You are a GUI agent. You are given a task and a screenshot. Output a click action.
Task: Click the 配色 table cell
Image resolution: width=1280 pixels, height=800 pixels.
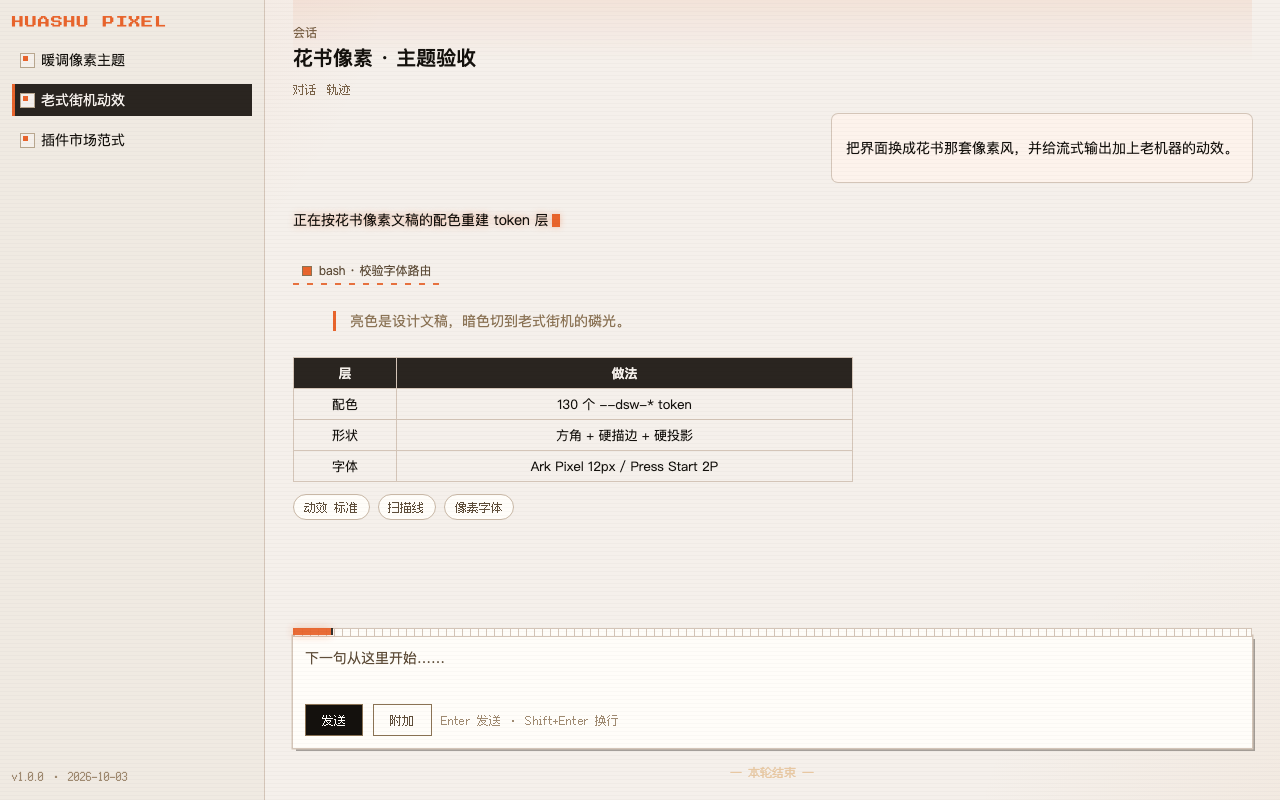pyautogui.click(x=345, y=405)
